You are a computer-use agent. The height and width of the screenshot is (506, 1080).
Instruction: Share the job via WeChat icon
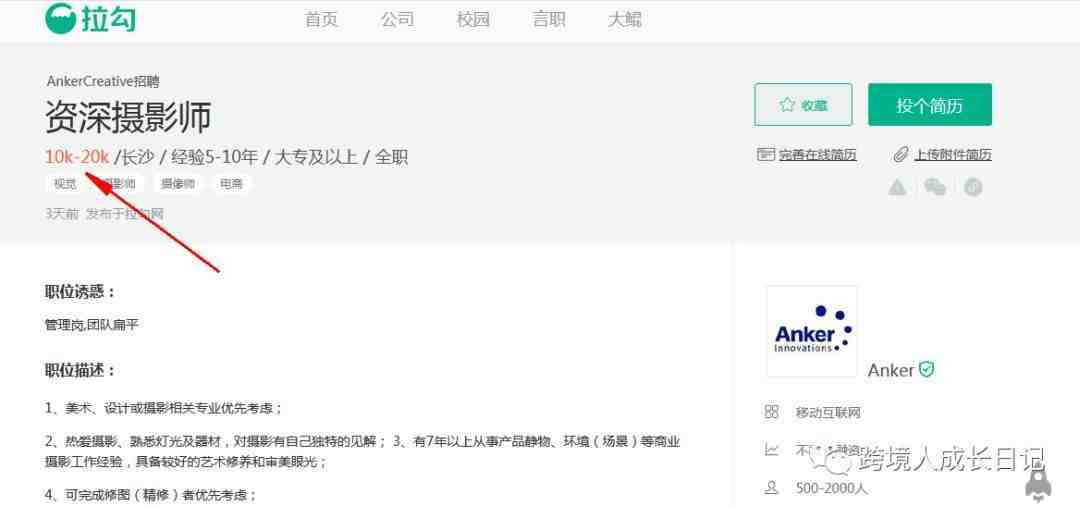click(935, 187)
